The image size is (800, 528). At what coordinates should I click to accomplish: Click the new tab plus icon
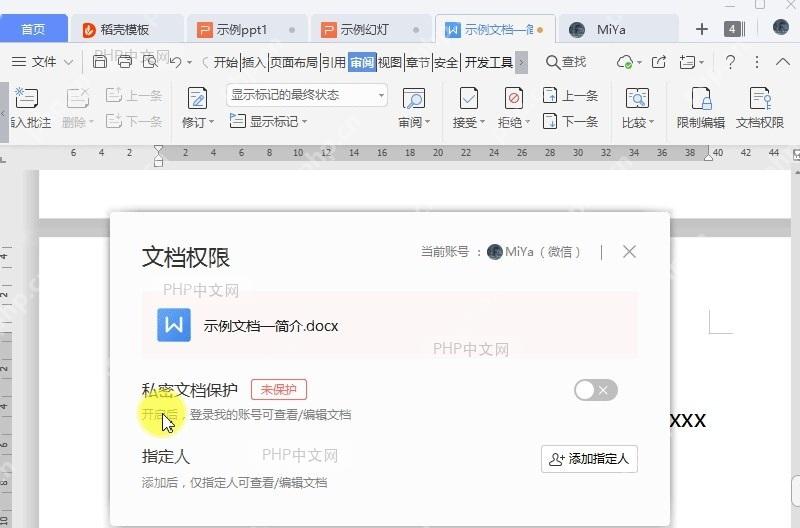(x=702, y=29)
